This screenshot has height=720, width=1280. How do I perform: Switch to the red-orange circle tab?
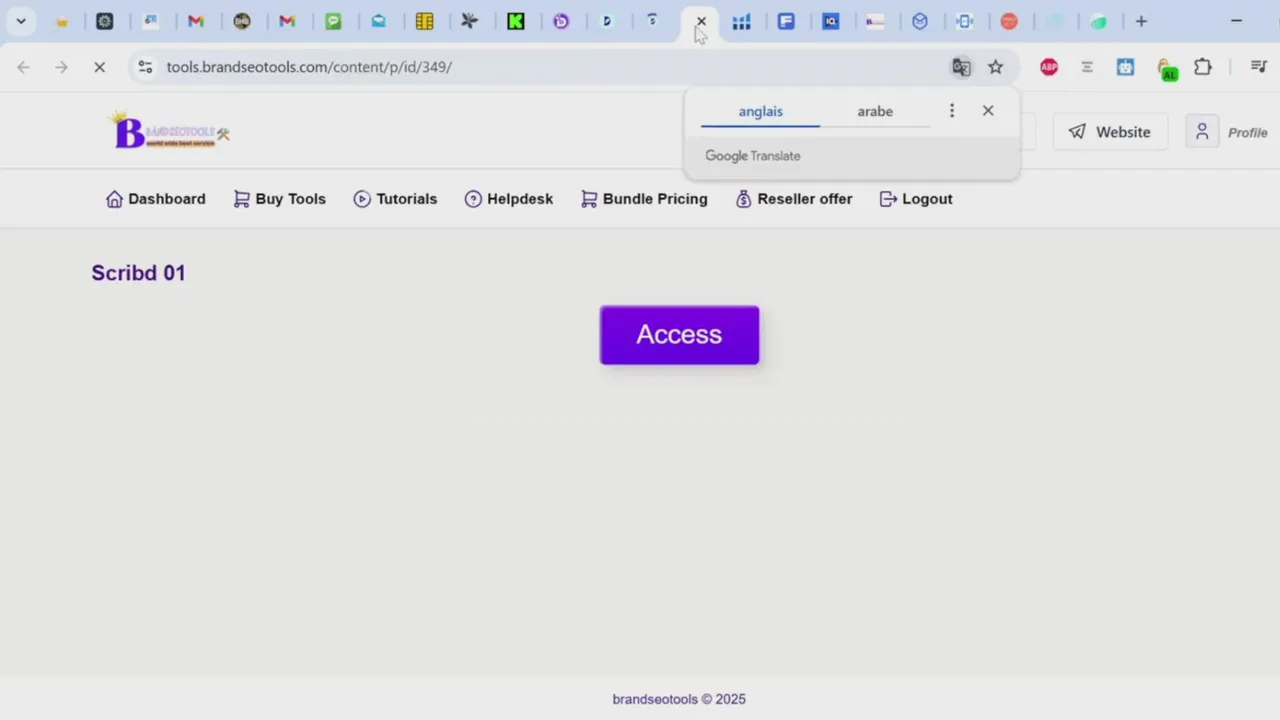pyautogui.click(x=1009, y=21)
